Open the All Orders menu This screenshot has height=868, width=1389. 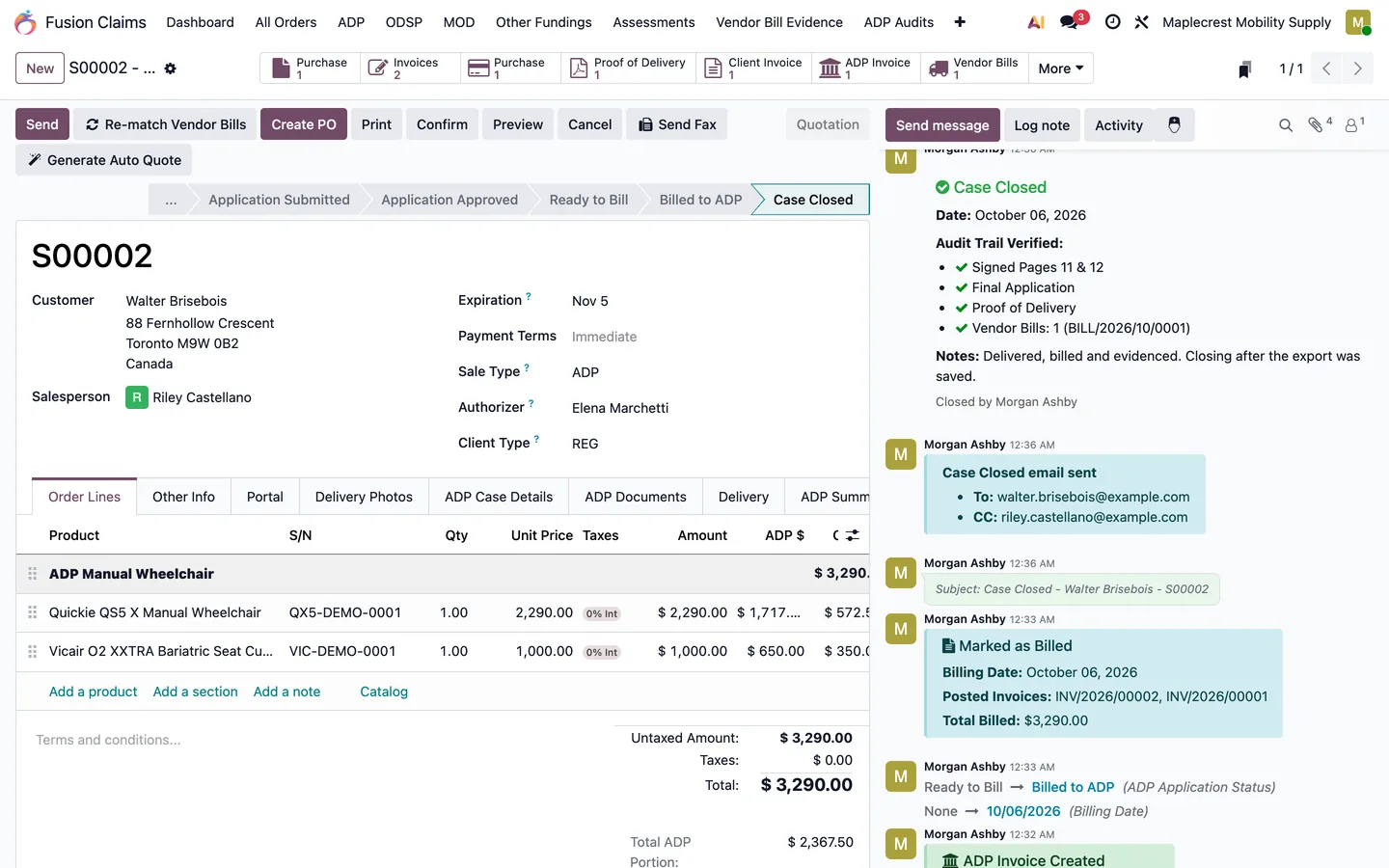click(286, 22)
